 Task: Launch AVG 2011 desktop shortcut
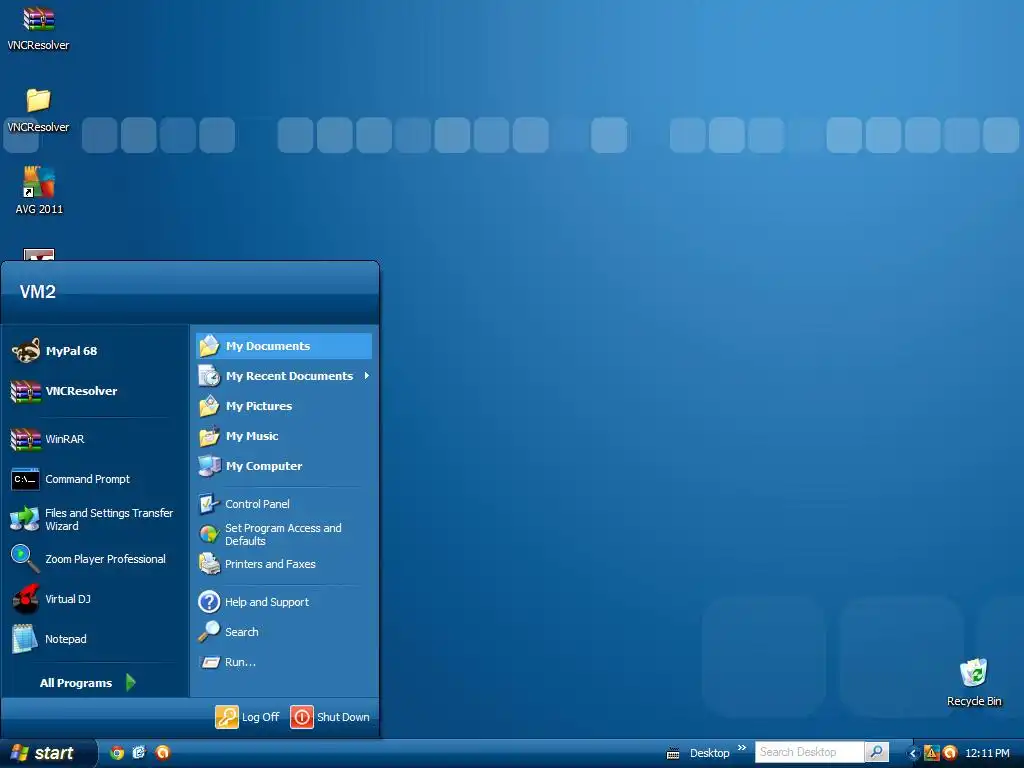tap(39, 190)
